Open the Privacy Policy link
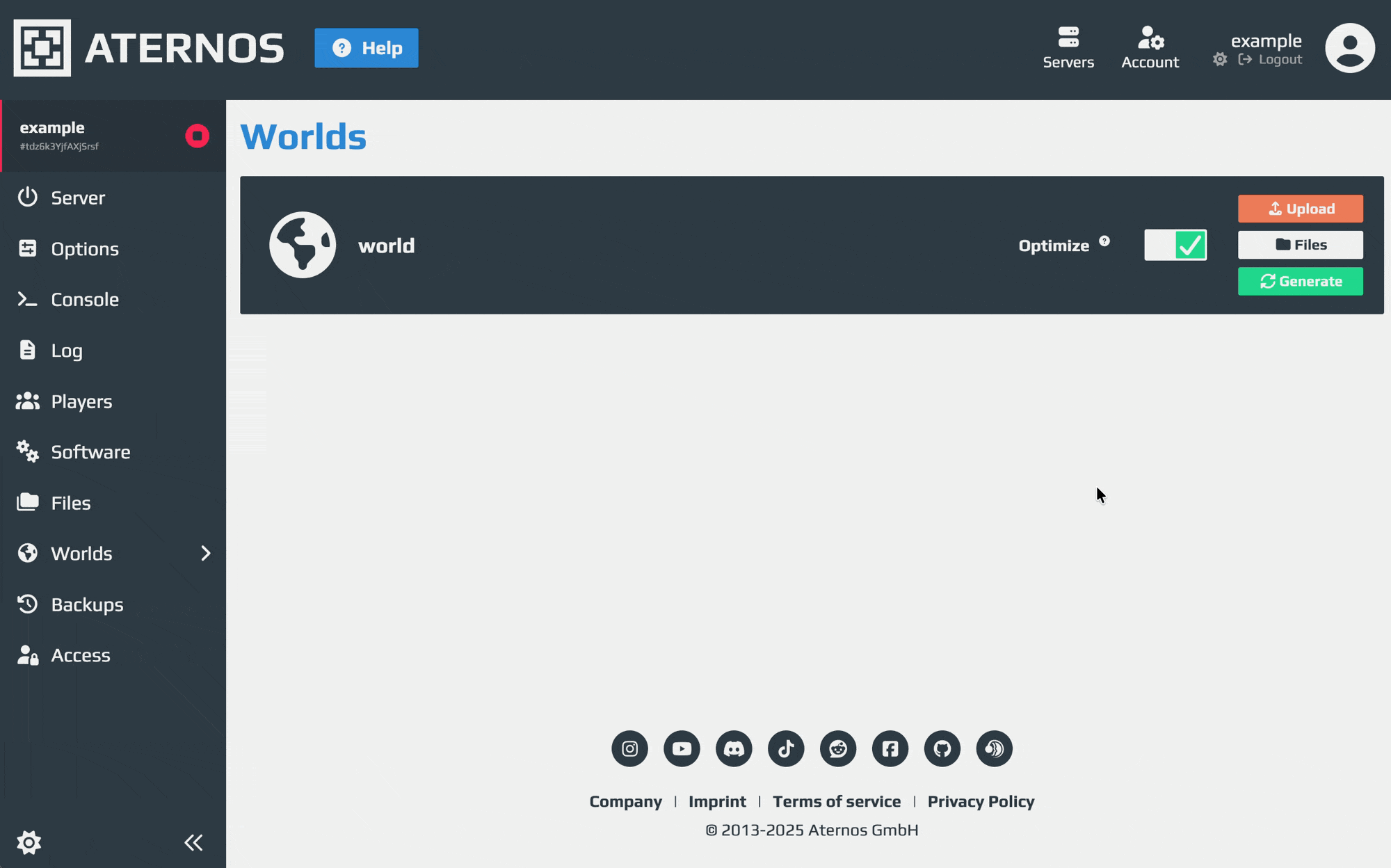Screen dimensions: 1391x868 click(x=981, y=801)
